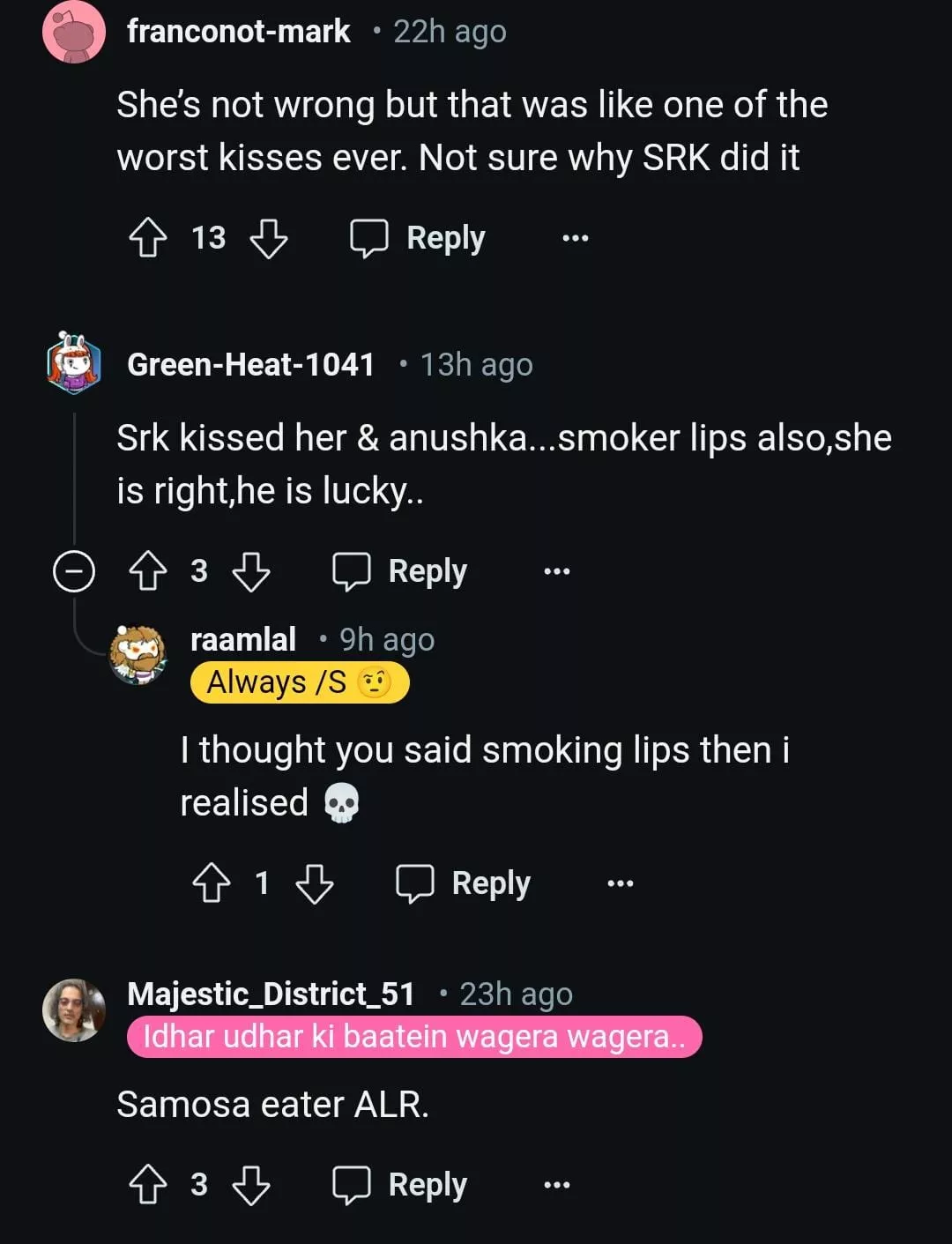Viewport: 952px width, 1244px height.
Task: Downvote raamlal's reply
Action: pos(314,883)
